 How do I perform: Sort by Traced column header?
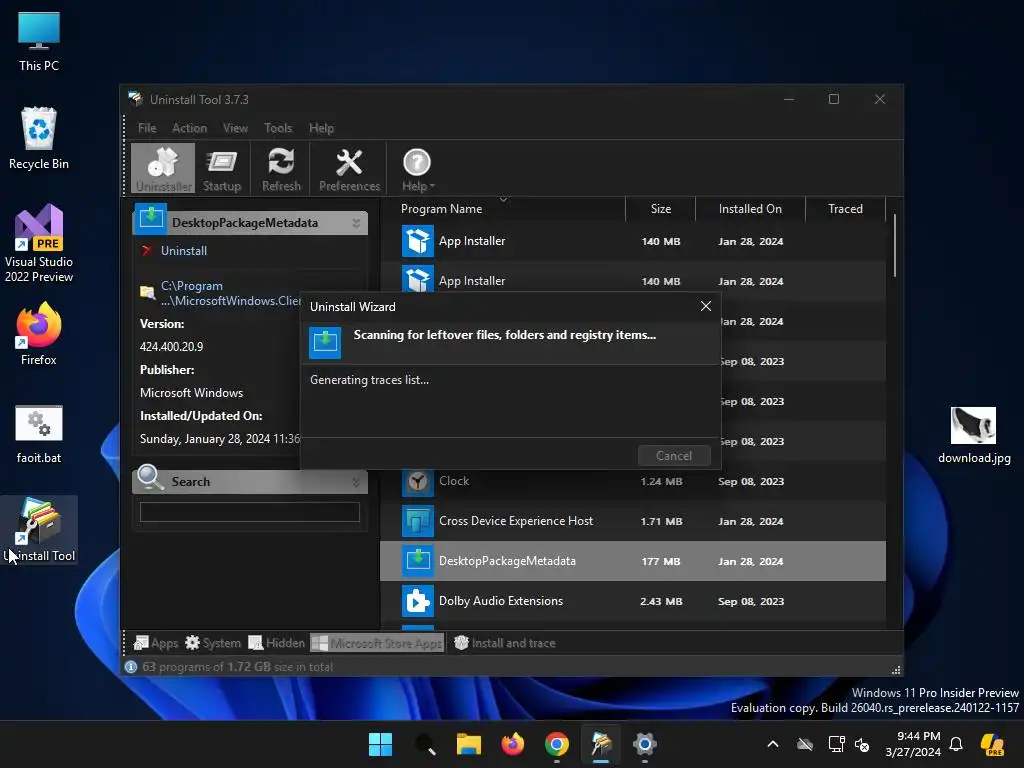(845, 209)
